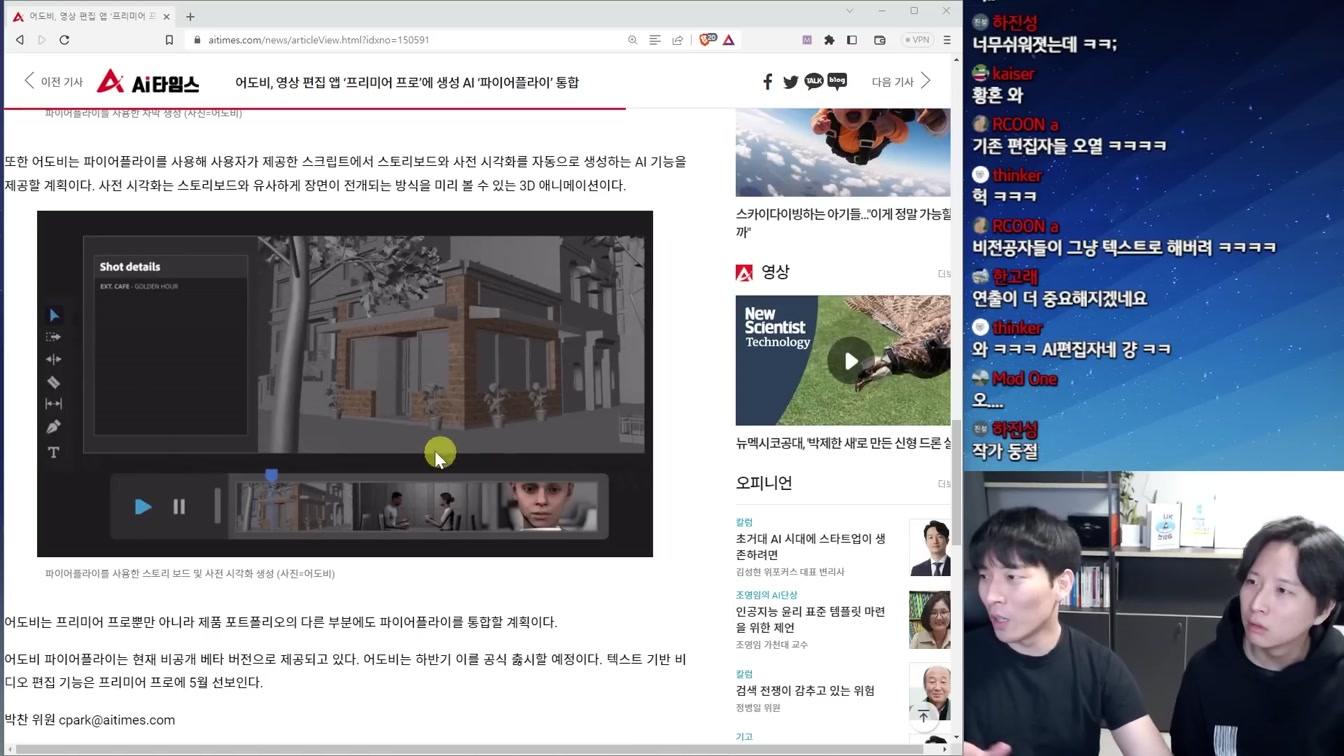Click the track select tool in Firefly image
This screenshot has width=1344, height=756.
(x=54, y=337)
